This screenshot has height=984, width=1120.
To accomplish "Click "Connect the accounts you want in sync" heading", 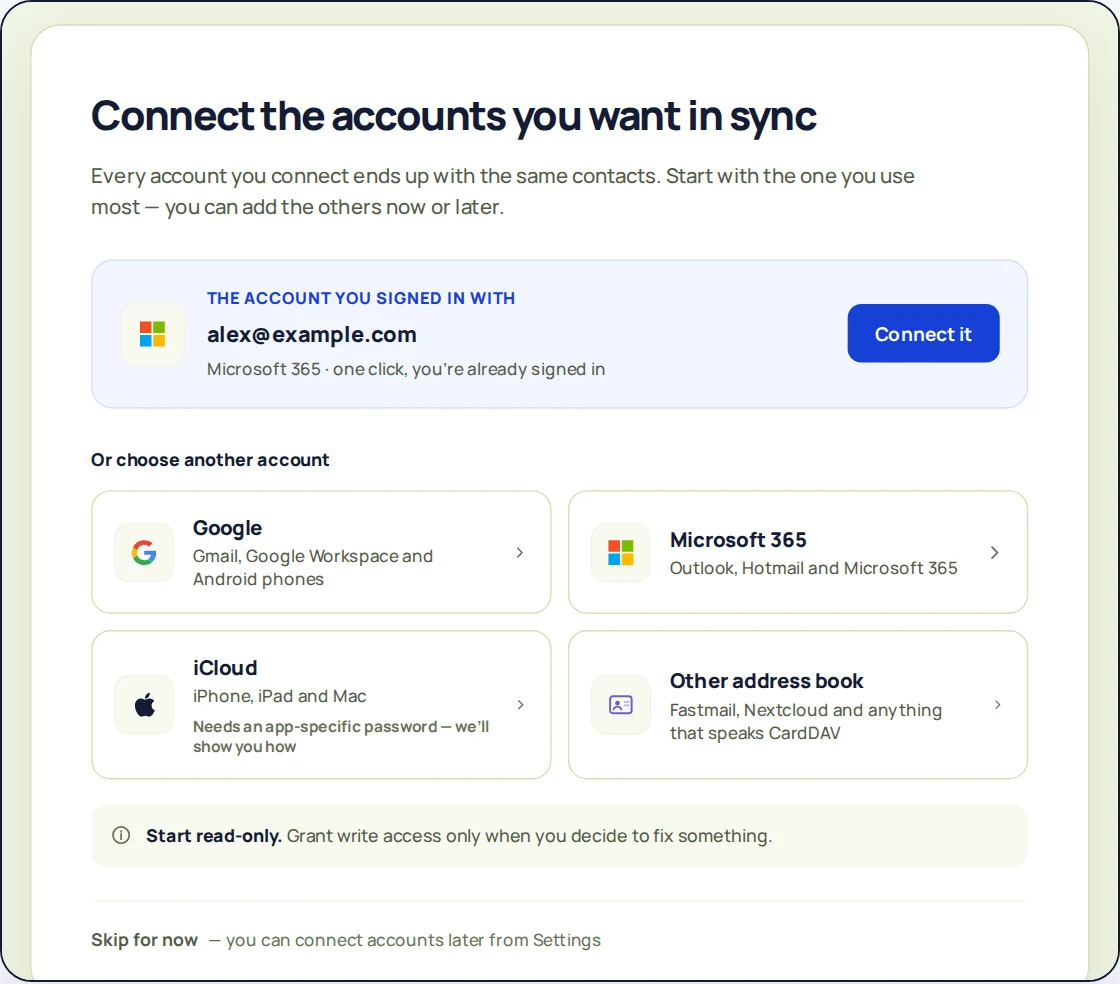I will (454, 117).
